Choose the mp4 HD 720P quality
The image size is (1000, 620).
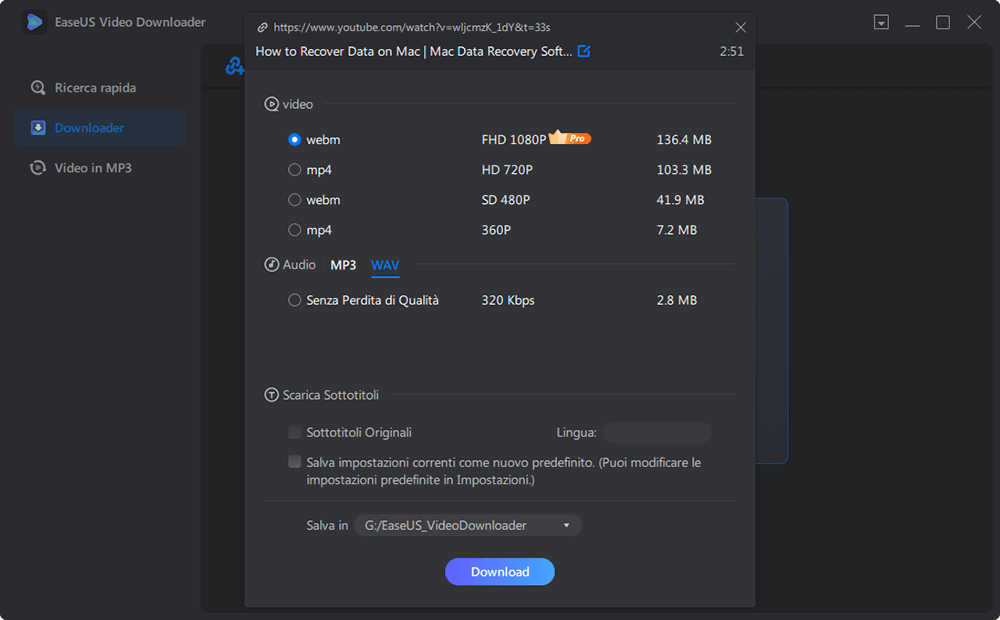[x=294, y=169]
